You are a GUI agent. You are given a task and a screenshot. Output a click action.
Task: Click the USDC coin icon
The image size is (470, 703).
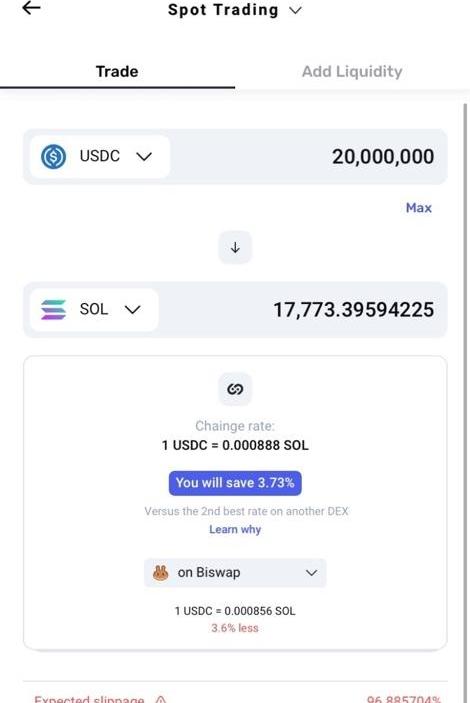click(x=54, y=156)
